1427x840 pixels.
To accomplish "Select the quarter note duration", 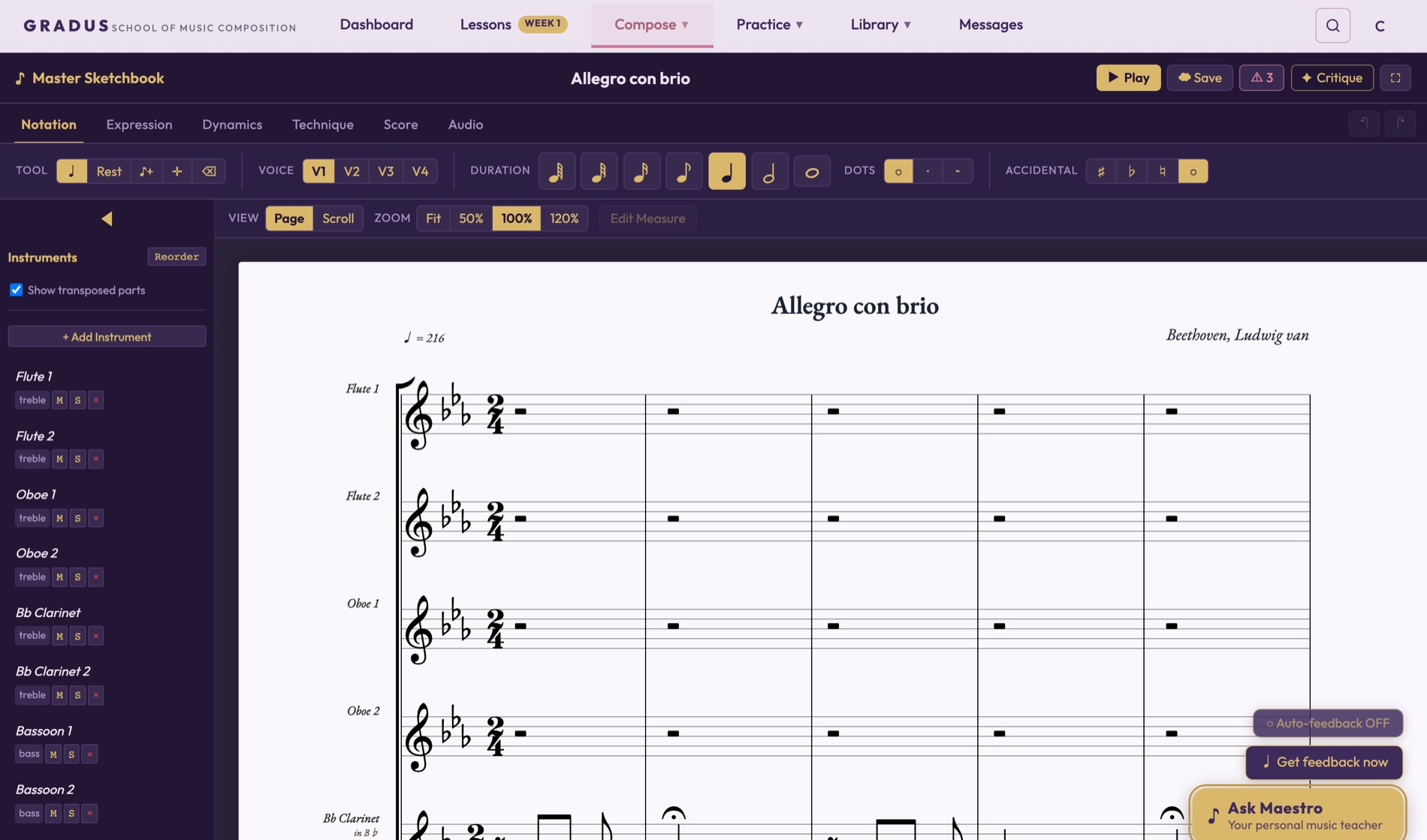I will 727,171.
